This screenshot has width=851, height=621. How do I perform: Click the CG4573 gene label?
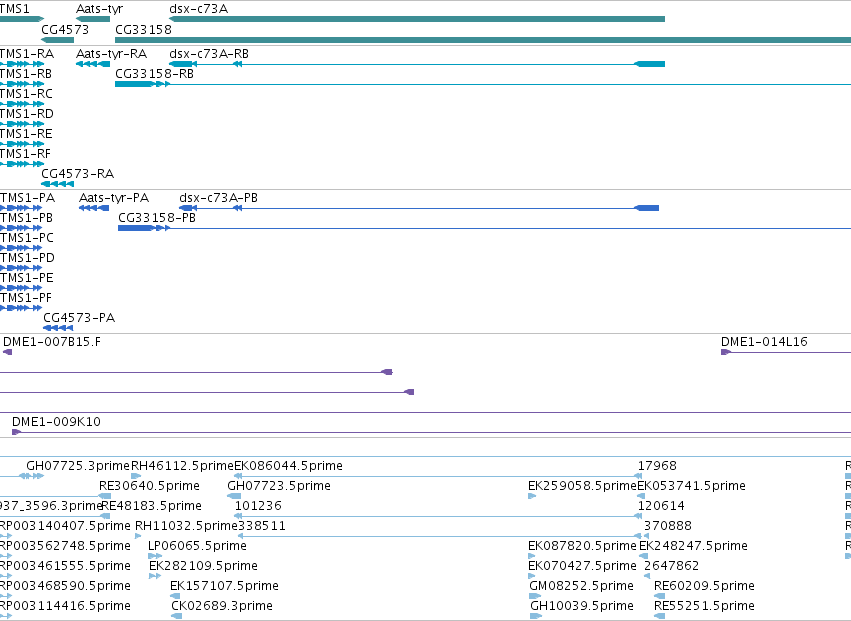[65, 30]
